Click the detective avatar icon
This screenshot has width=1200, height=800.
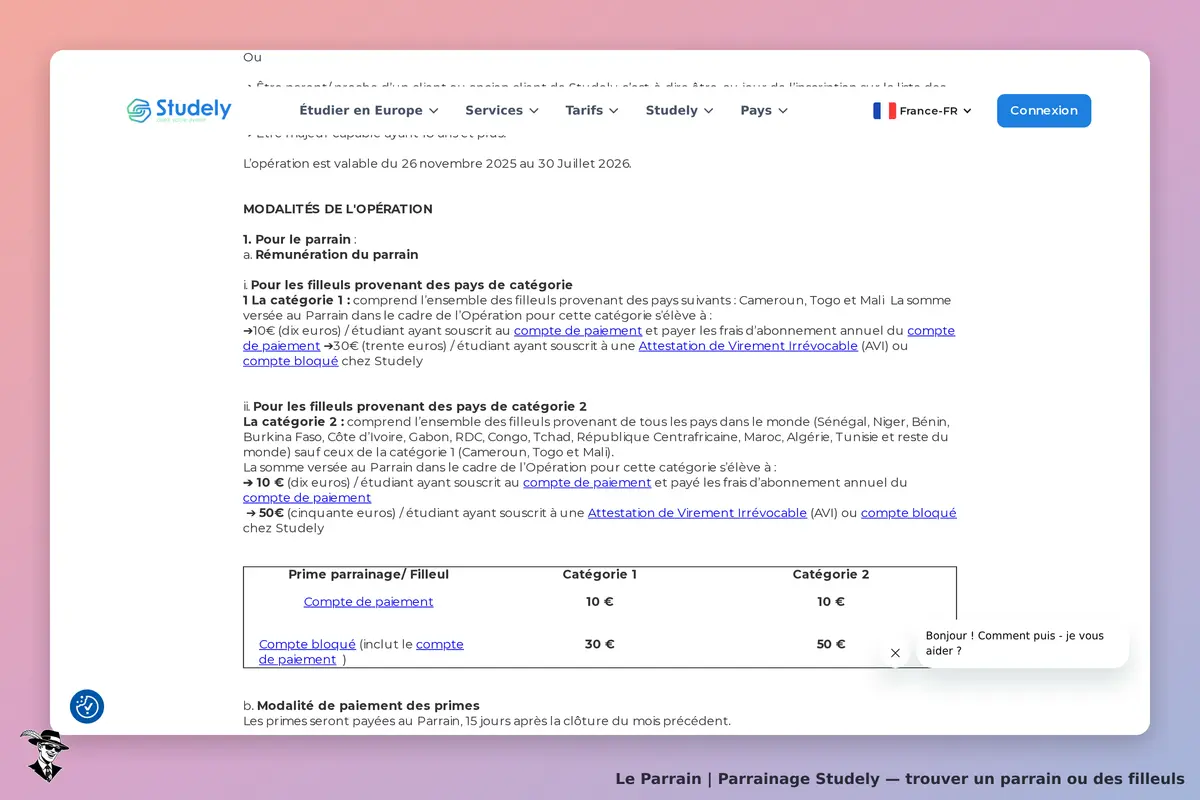tap(44, 755)
